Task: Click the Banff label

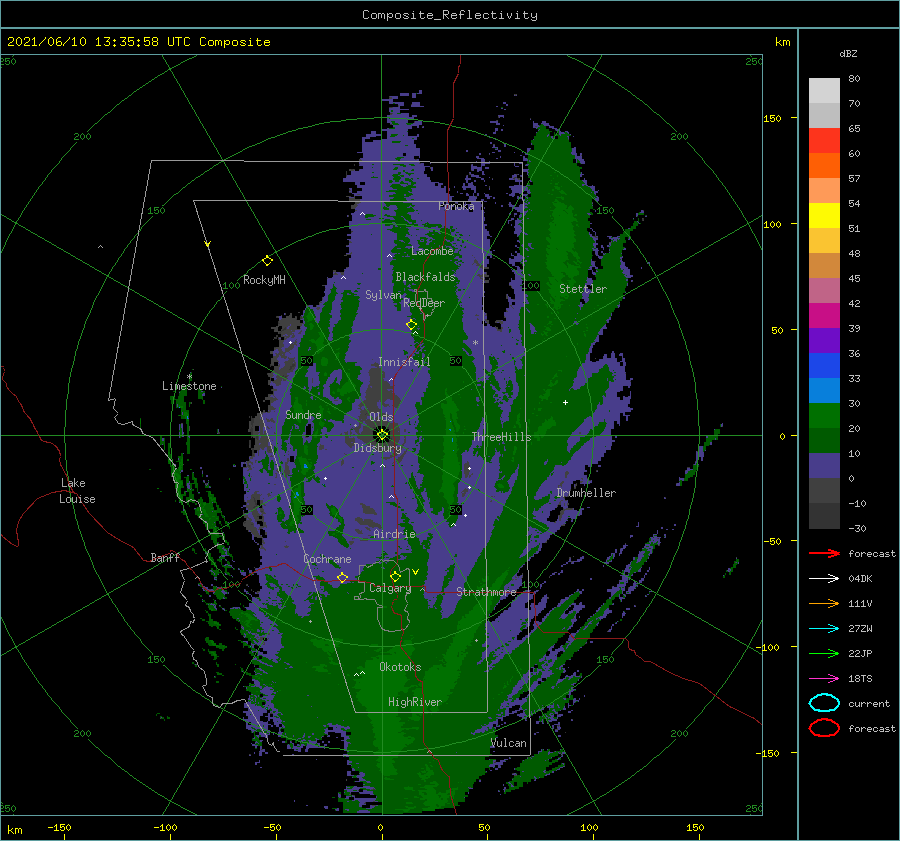Action: coord(165,557)
